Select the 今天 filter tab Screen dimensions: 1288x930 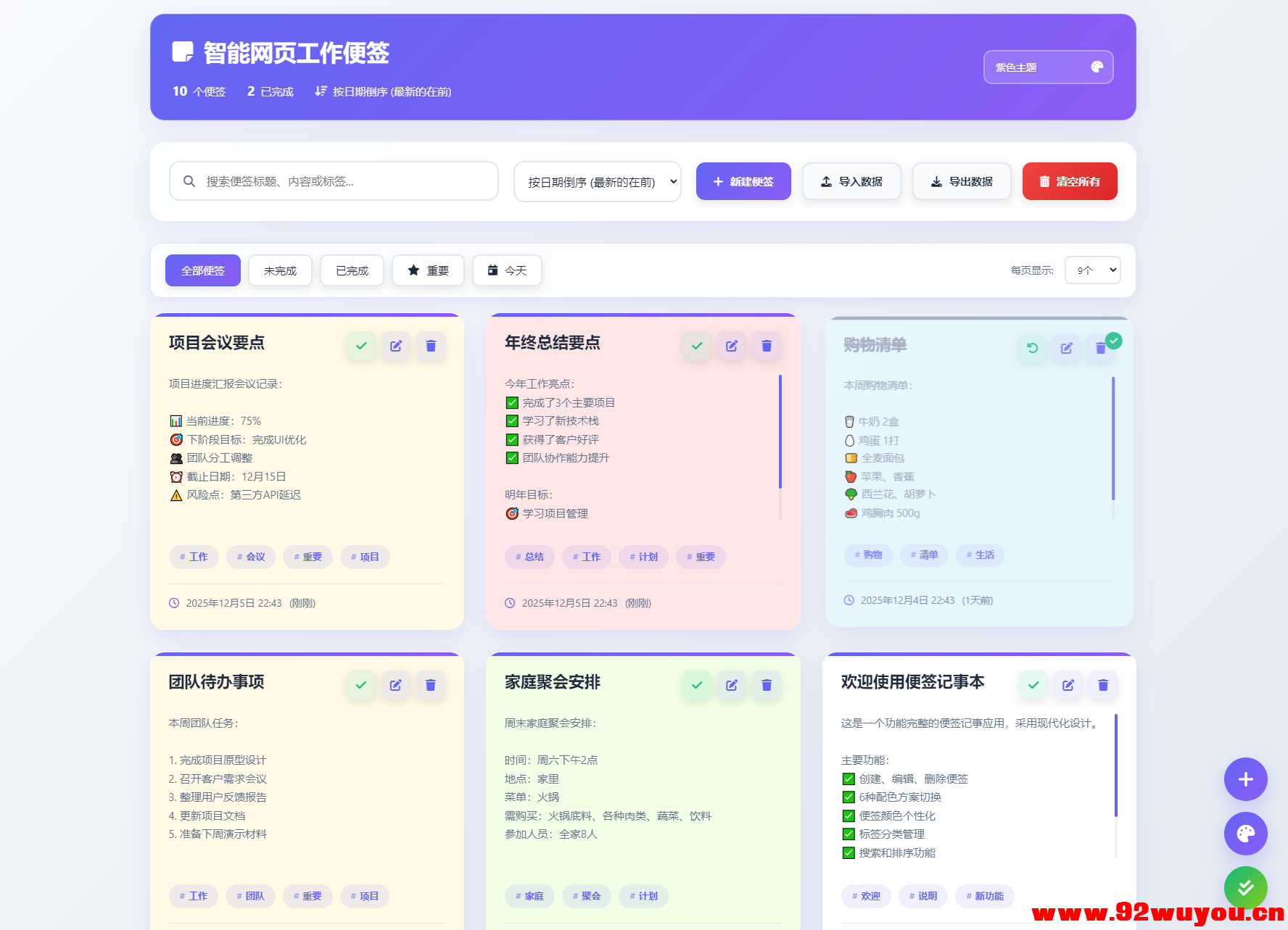(x=507, y=270)
